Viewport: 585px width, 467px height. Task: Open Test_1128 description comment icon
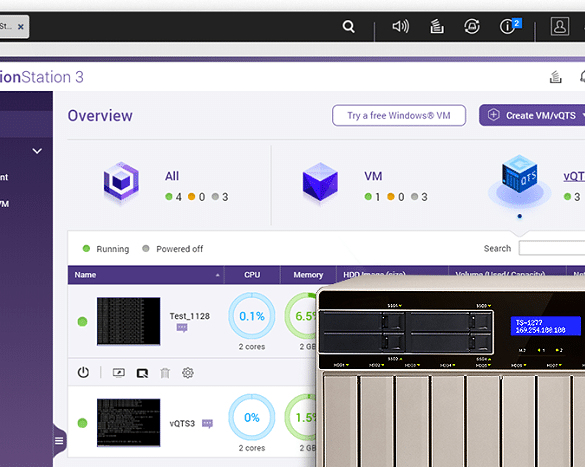point(182,328)
